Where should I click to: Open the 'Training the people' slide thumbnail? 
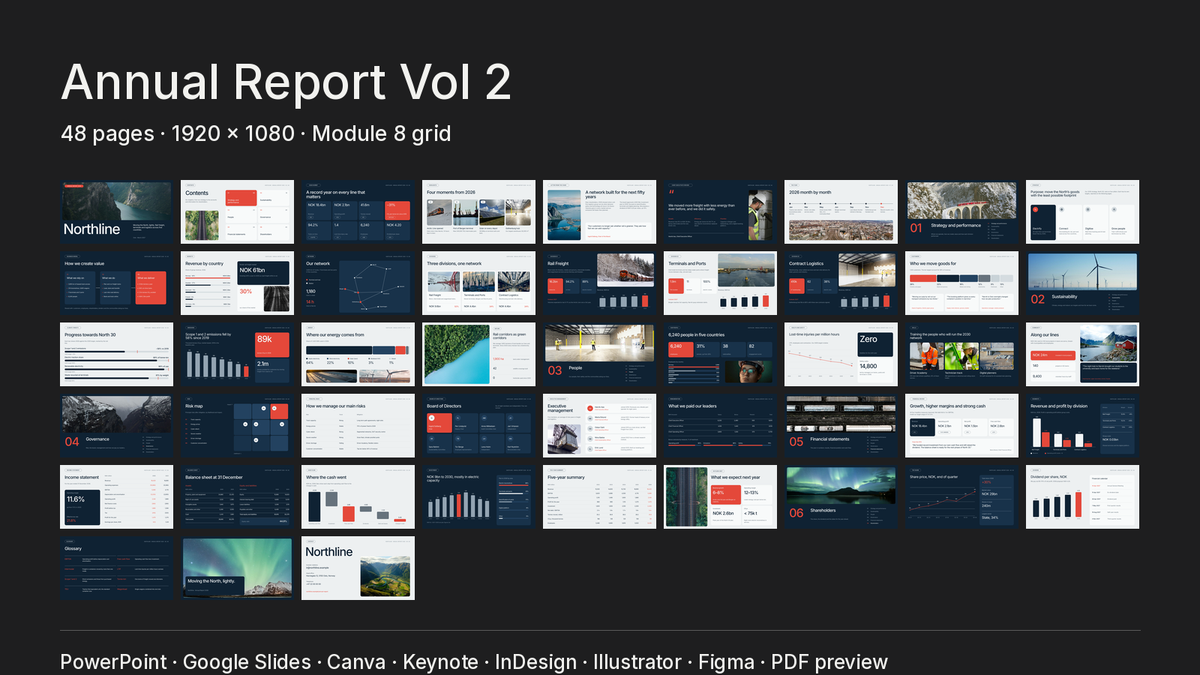click(x=963, y=354)
